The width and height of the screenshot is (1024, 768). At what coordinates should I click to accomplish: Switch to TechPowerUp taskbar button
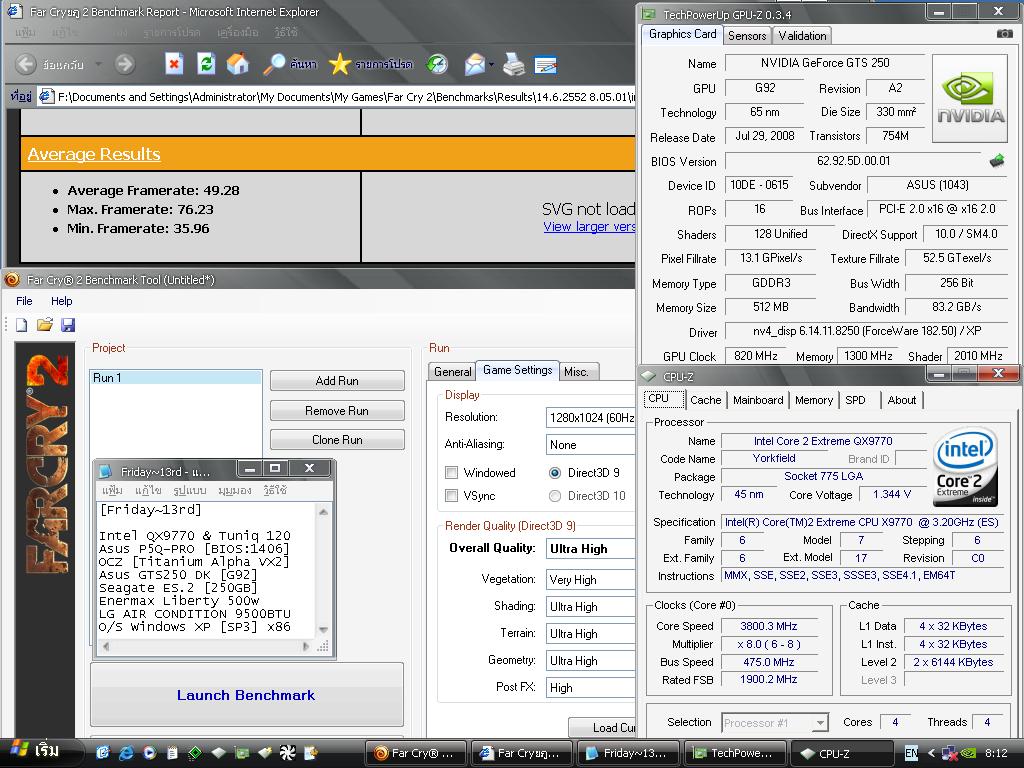[734, 753]
